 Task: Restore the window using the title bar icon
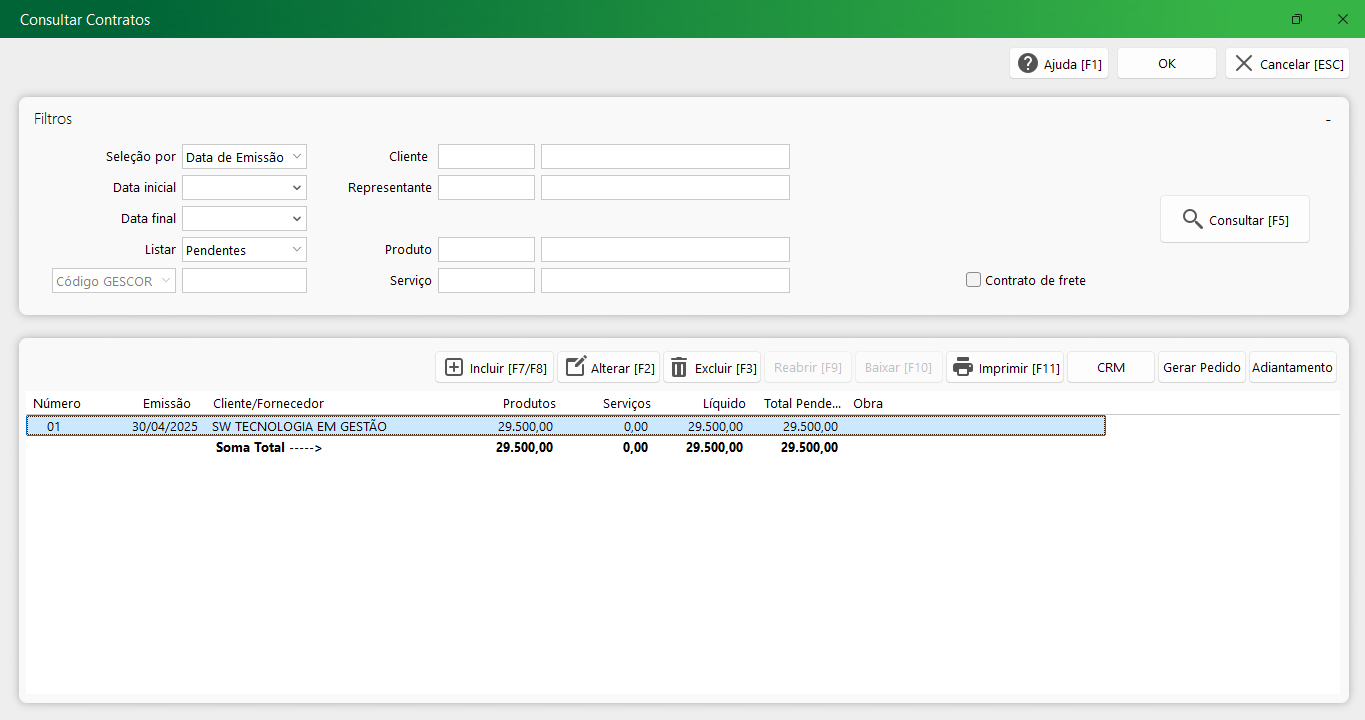coord(1297,19)
